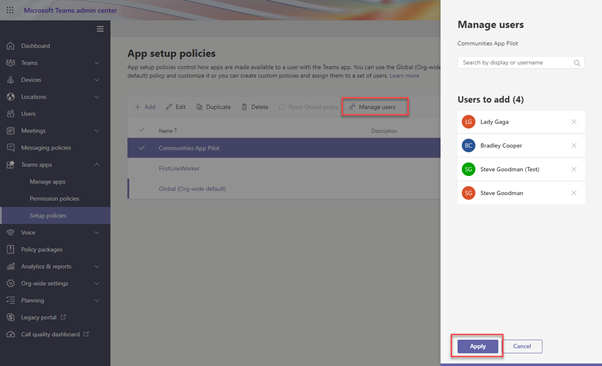Click the Description column header
This screenshot has height=366, width=602.
[x=384, y=131]
